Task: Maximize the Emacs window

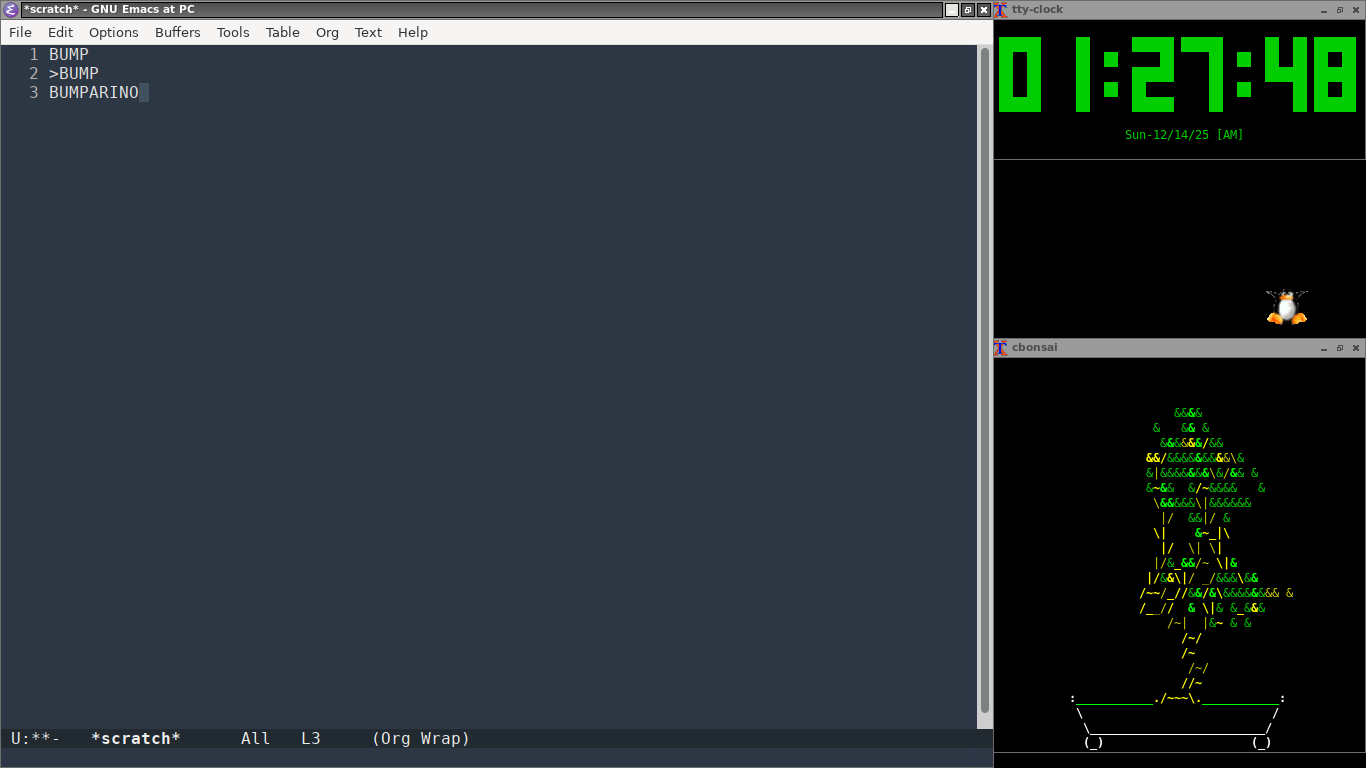Action: (968, 10)
